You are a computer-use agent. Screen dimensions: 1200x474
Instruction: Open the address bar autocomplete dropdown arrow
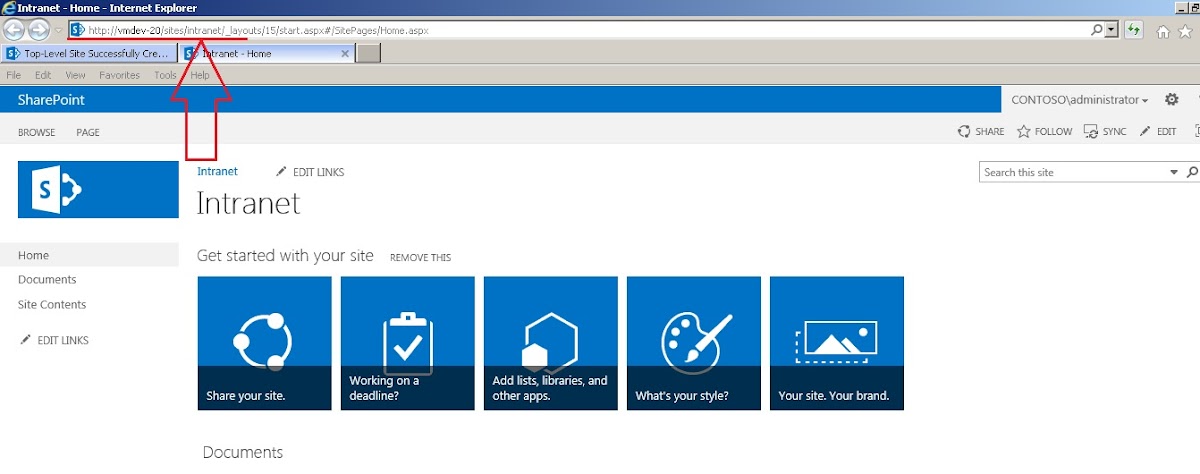1112,31
